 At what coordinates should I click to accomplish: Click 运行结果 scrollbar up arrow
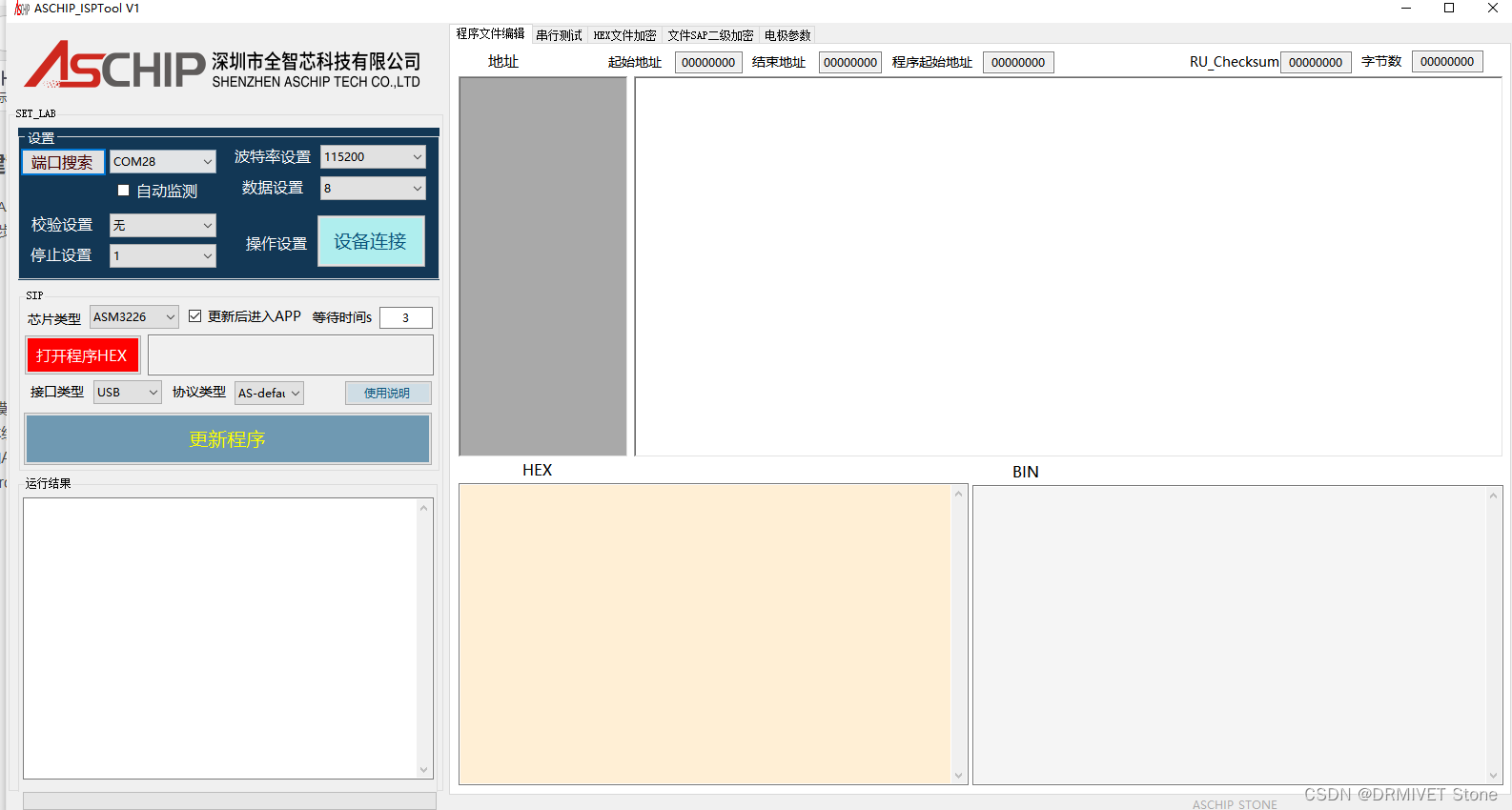[424, 508]
